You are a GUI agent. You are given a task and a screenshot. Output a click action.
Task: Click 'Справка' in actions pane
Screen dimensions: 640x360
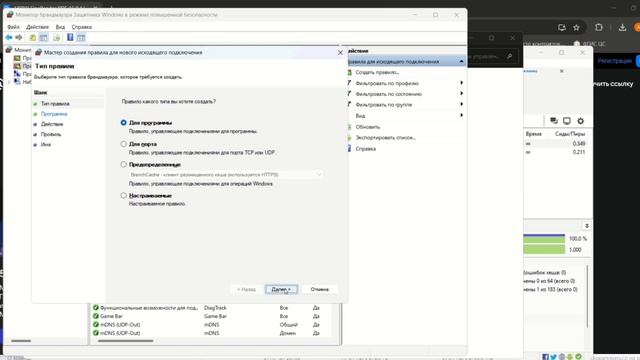[366, 149]
